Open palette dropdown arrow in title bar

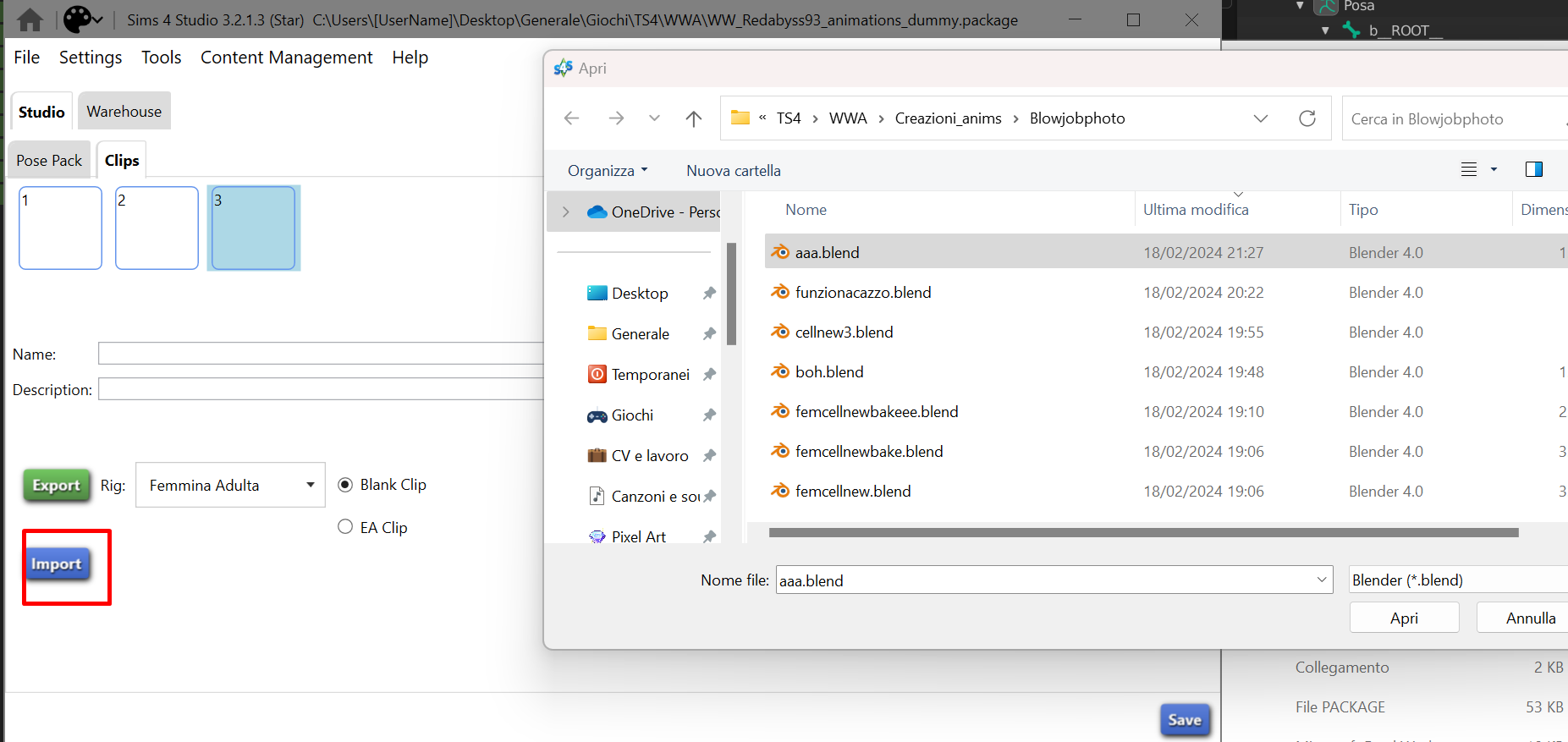pos(98,19)
